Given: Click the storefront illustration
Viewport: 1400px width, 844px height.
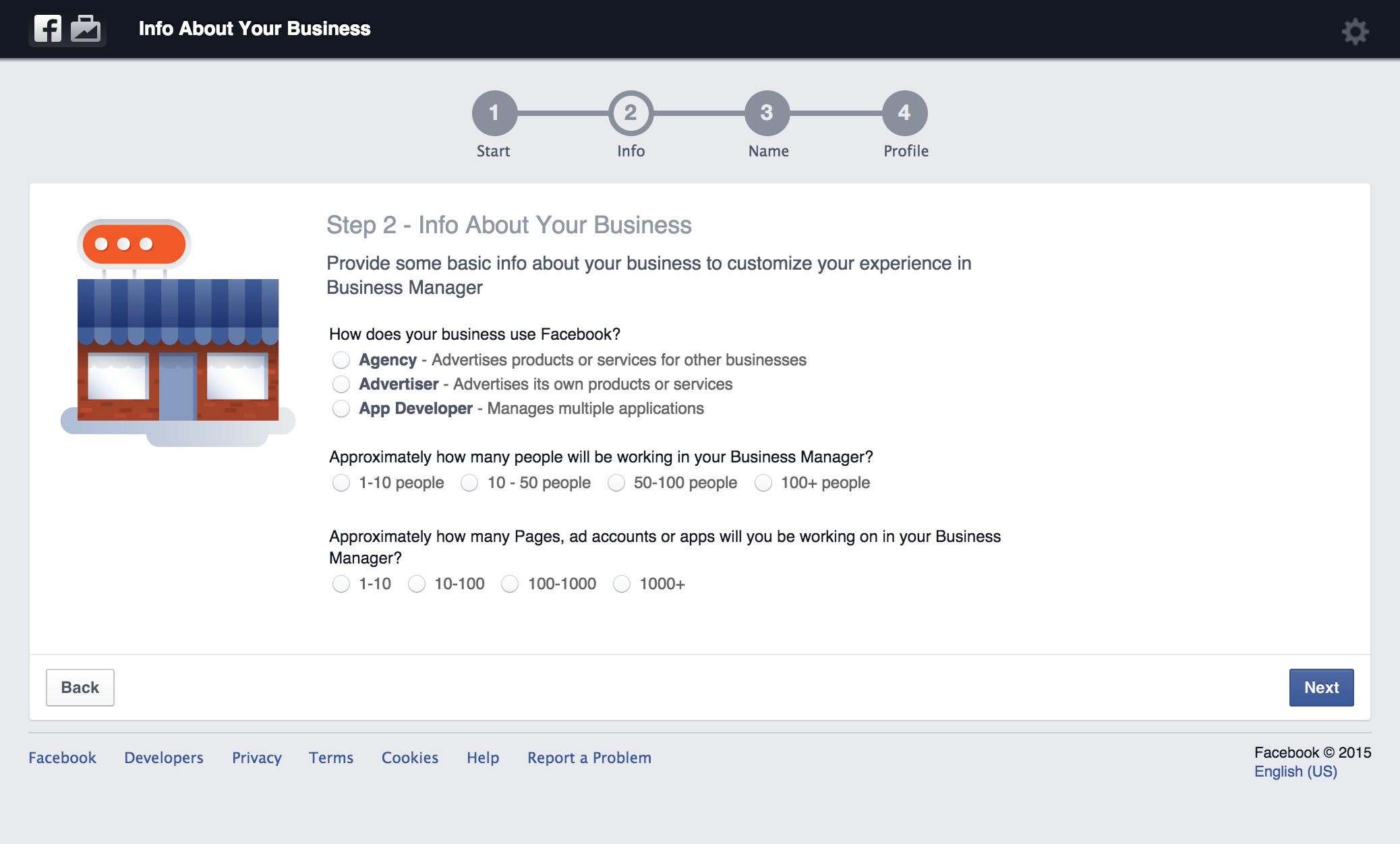Looking at the screenshot, I should [178, 332].
